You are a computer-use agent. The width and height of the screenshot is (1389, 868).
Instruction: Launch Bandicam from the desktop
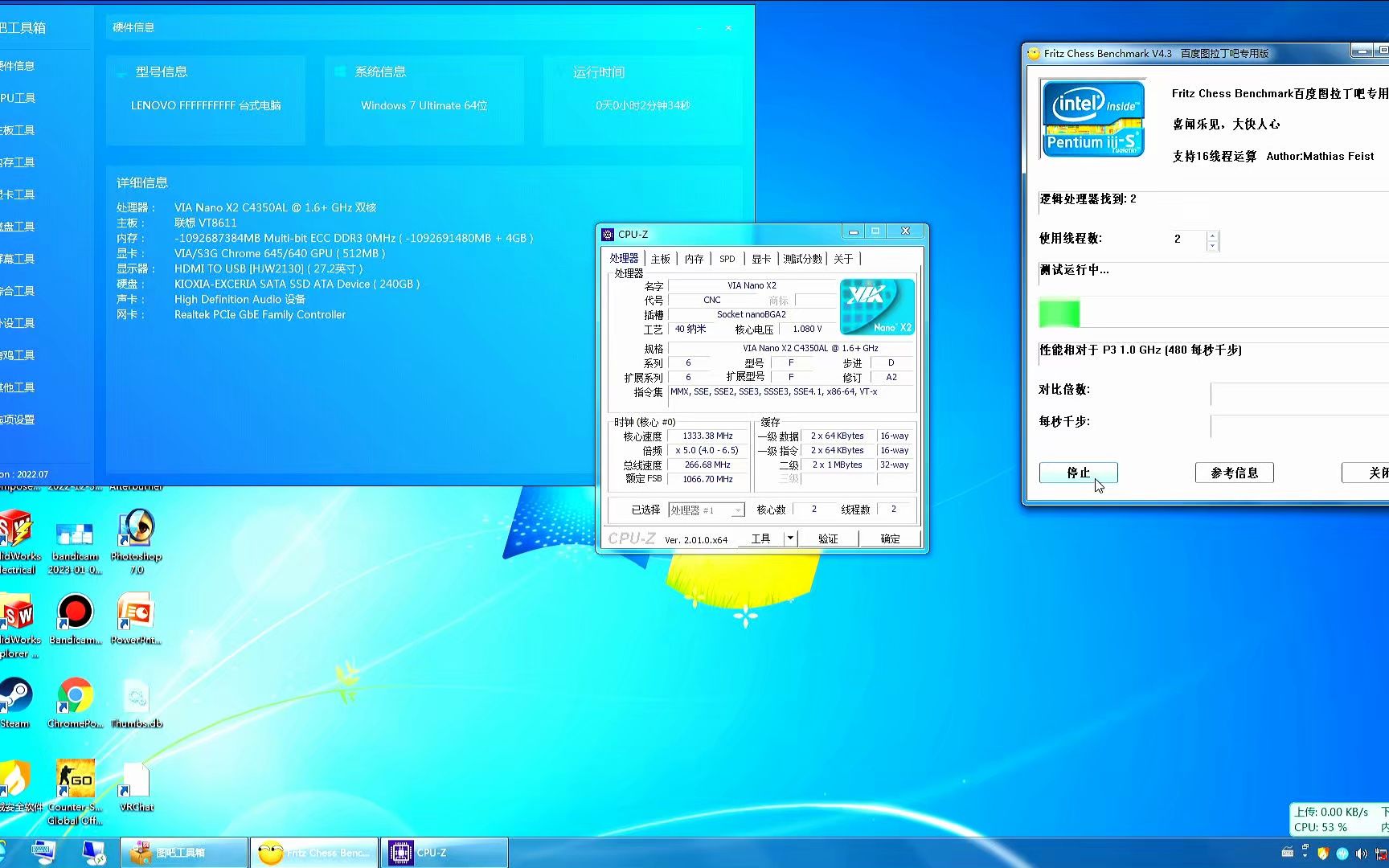pos(75,613)
